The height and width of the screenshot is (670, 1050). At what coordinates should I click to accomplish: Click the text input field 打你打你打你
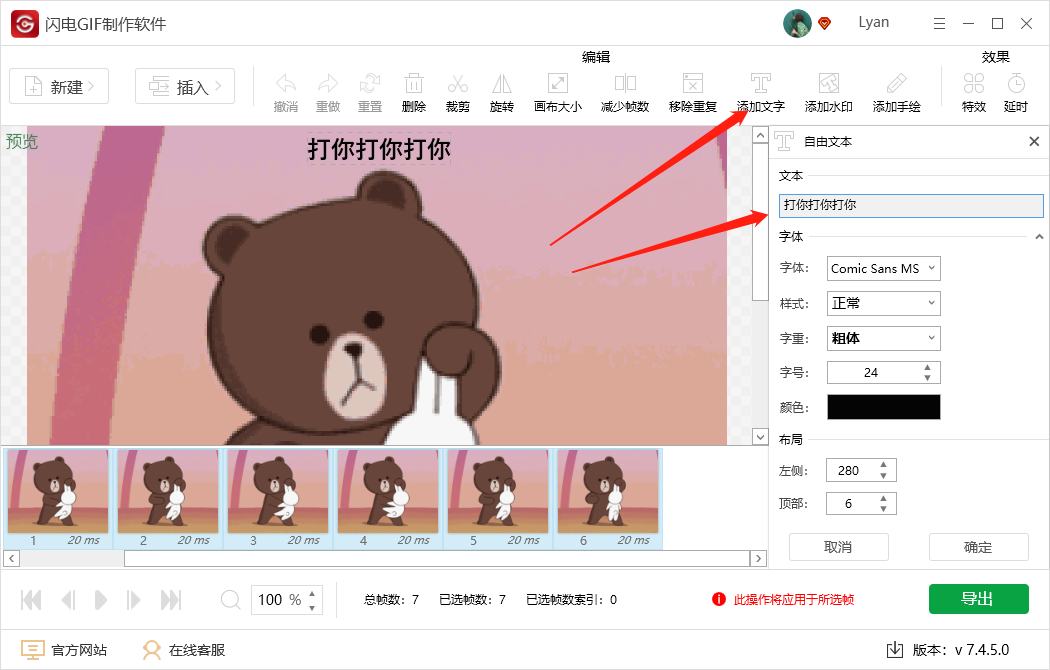pyautogui.click(x=911, y=205)
